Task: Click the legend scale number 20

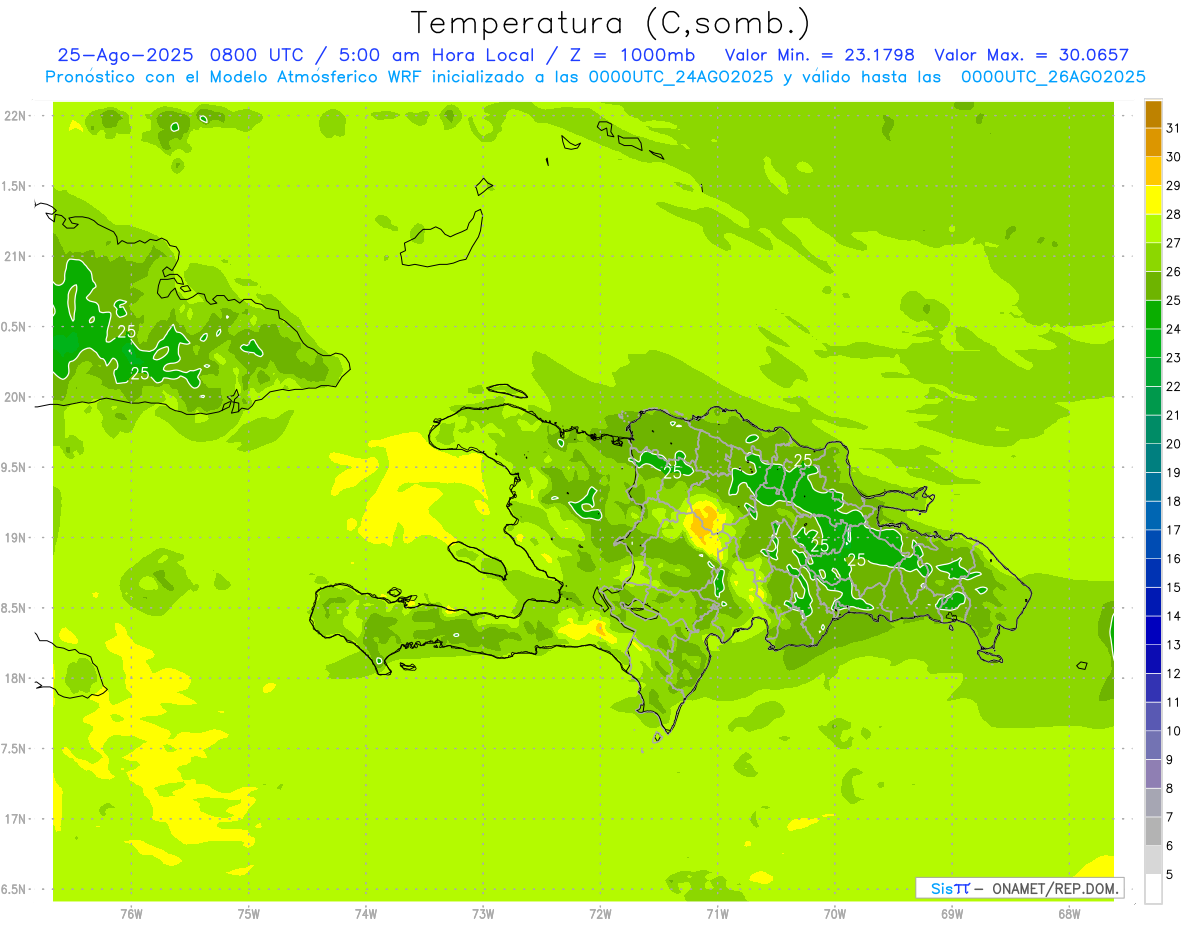Action: 1173,444
